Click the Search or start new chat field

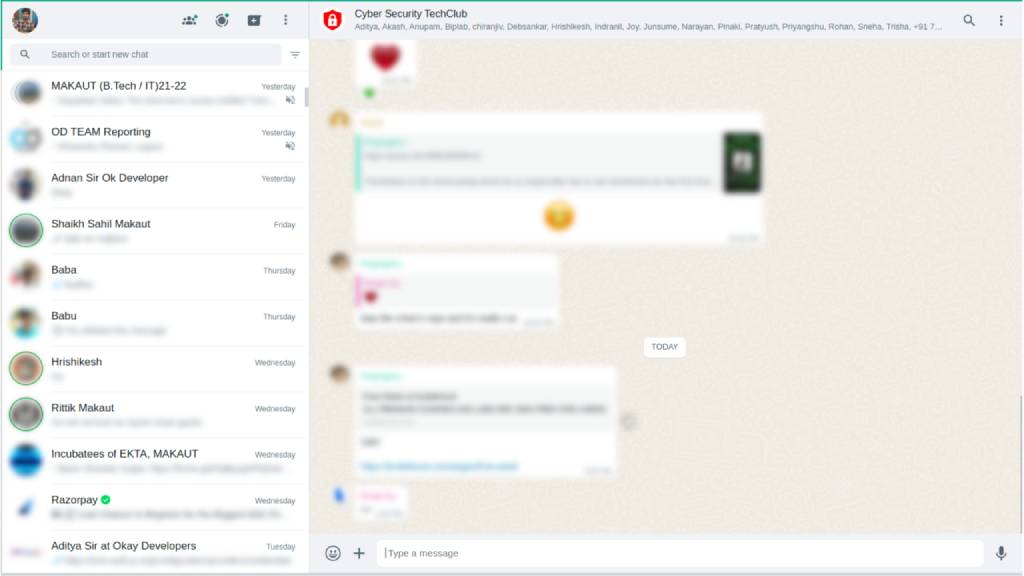(x=160, y=55)
